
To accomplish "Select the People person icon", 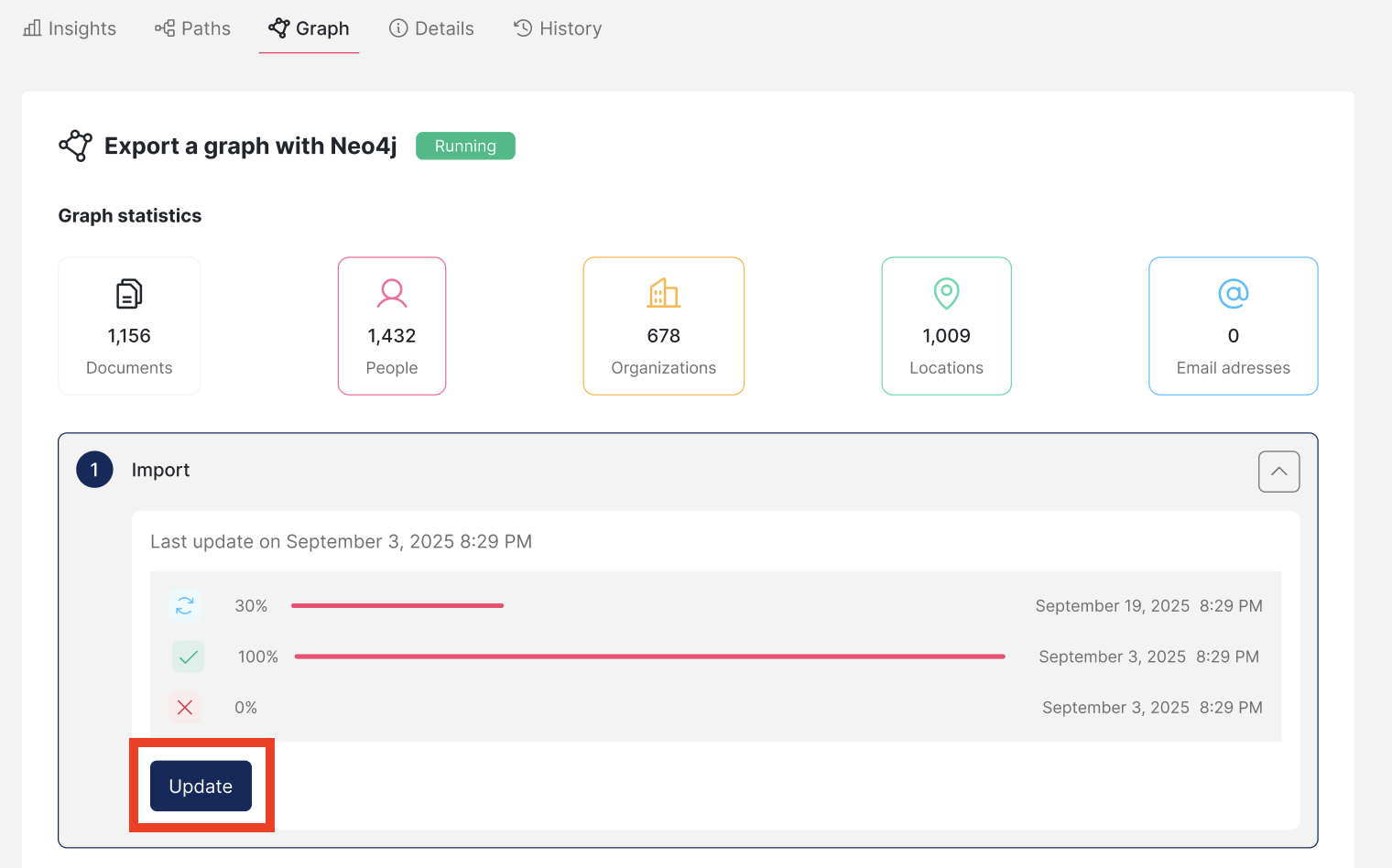I will (391, 294).
